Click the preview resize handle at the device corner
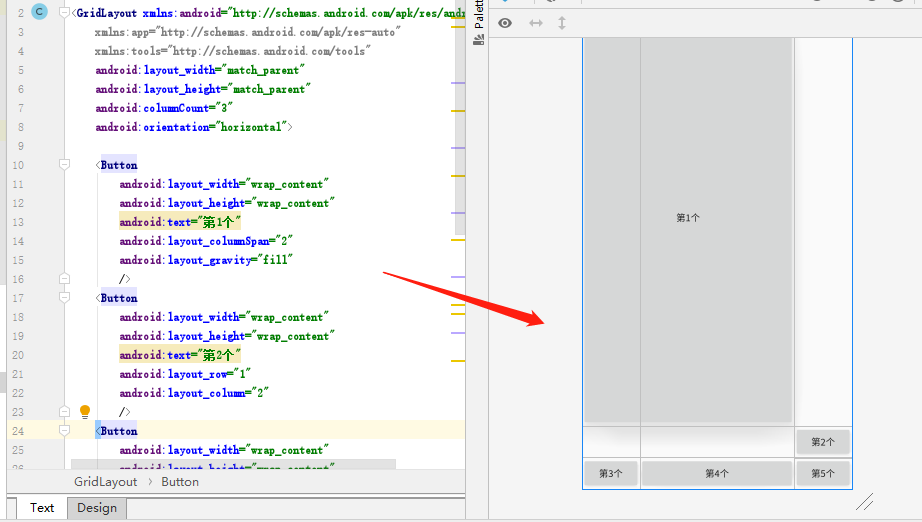Image resolution: width=922 pixels, height=522 pixels. tap(864, 501)
